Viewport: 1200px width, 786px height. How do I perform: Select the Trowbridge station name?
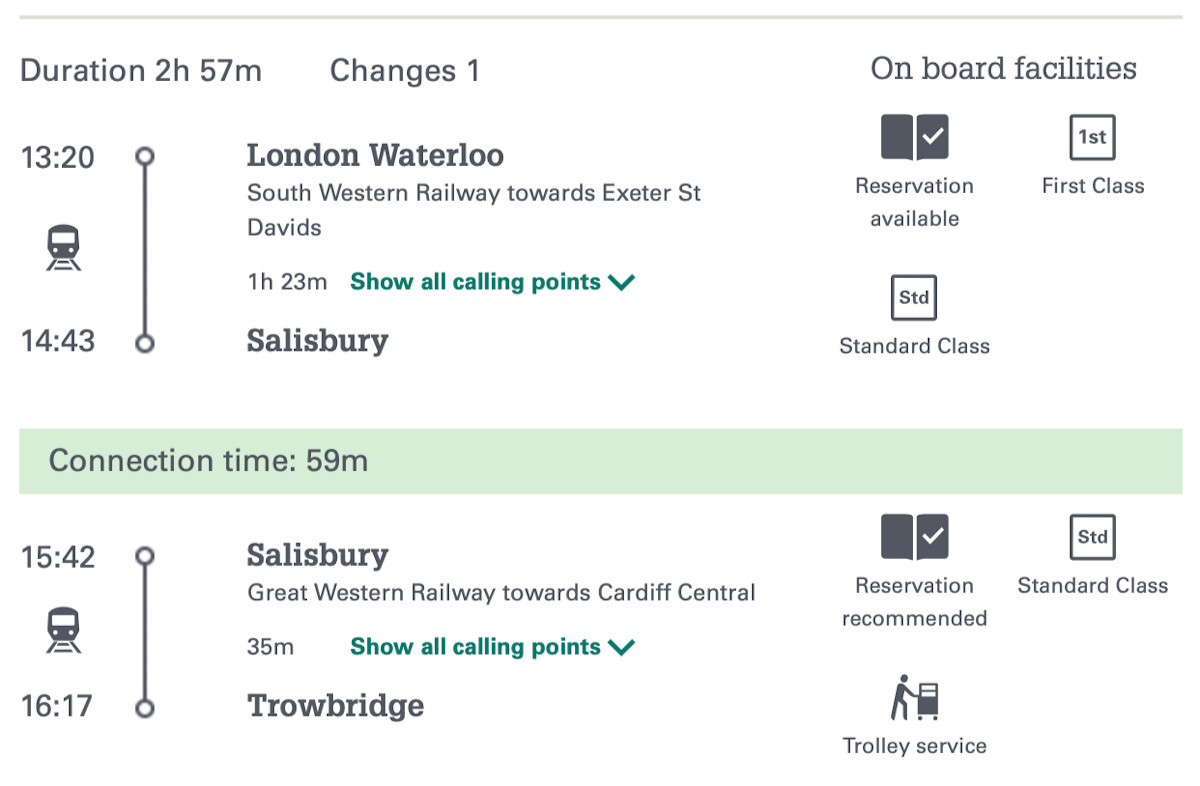point(335,705)
